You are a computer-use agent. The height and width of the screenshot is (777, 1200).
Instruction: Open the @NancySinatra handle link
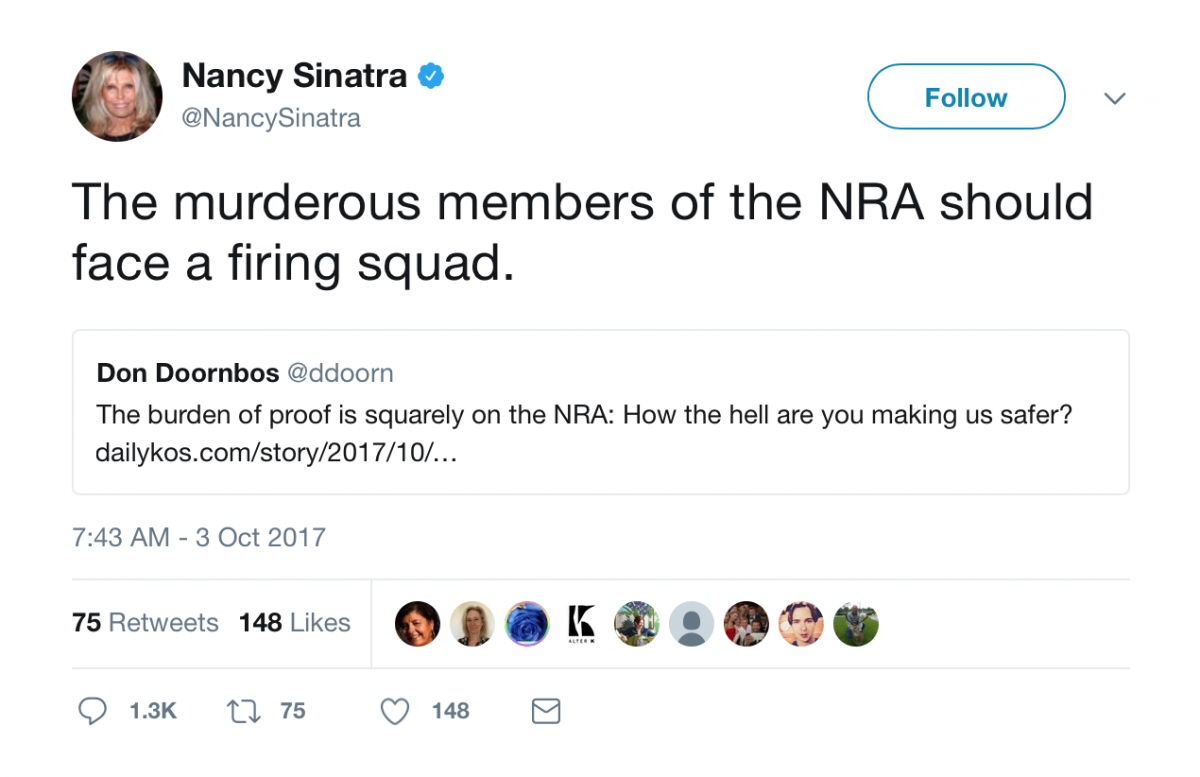[270, 118]
